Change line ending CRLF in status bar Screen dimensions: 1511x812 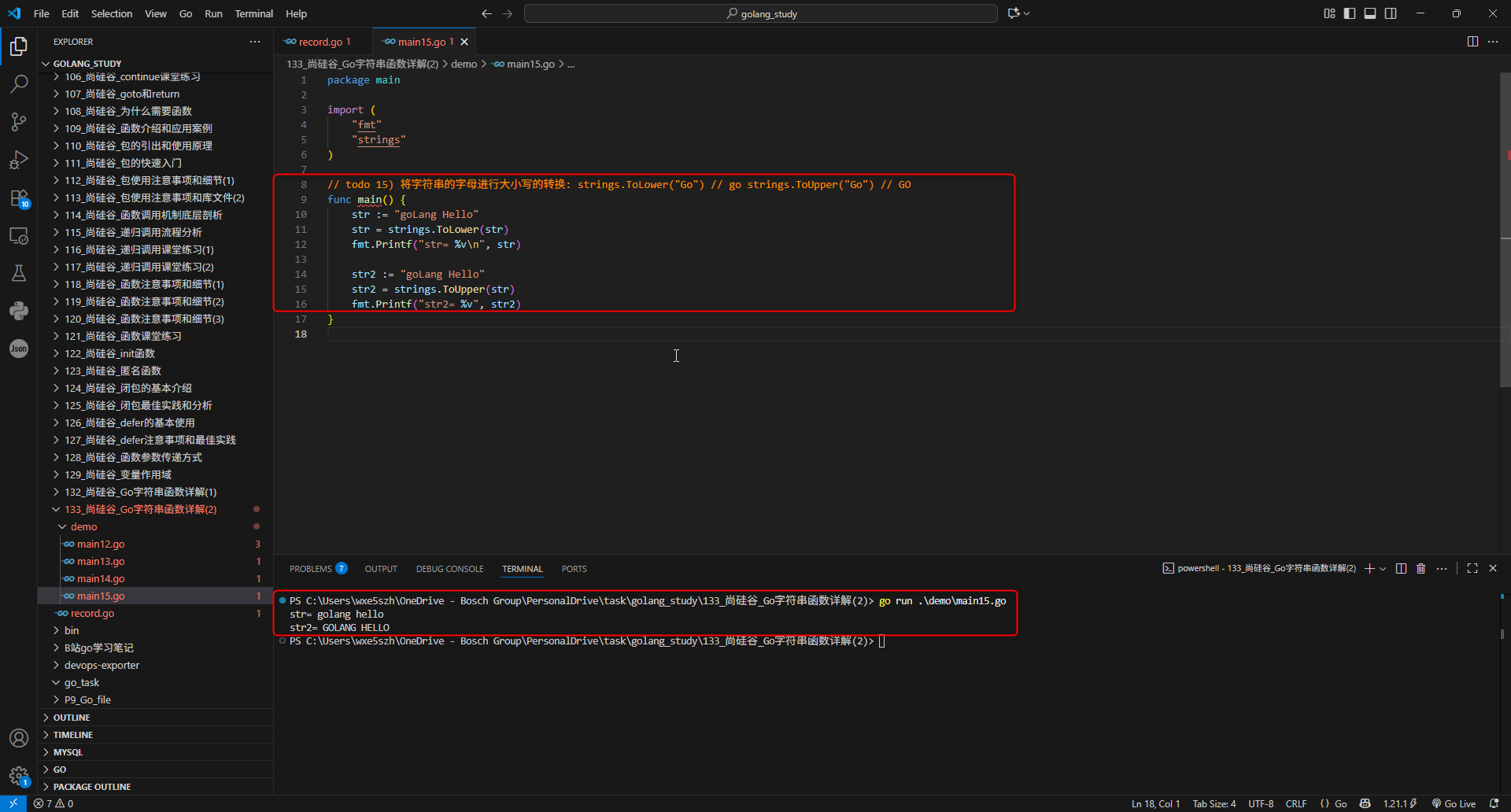pyautogui.click(x=1296, y=803)
